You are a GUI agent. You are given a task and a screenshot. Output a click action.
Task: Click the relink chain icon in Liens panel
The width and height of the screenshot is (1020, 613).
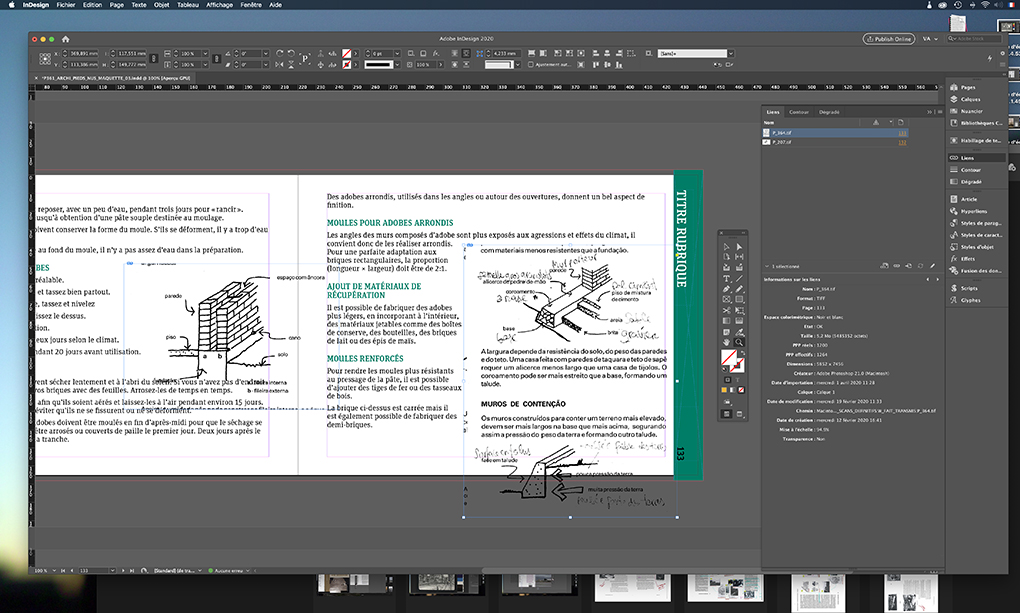[x=896, y=266]
